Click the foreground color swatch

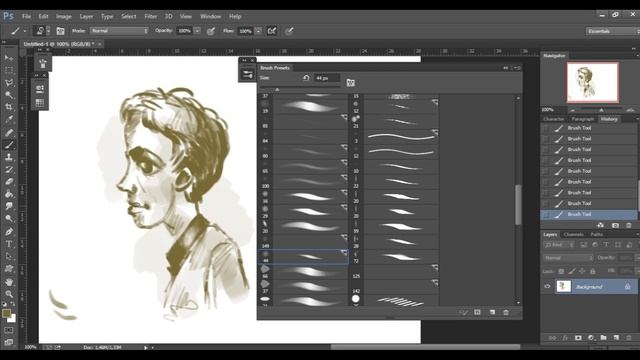[7, 313]
